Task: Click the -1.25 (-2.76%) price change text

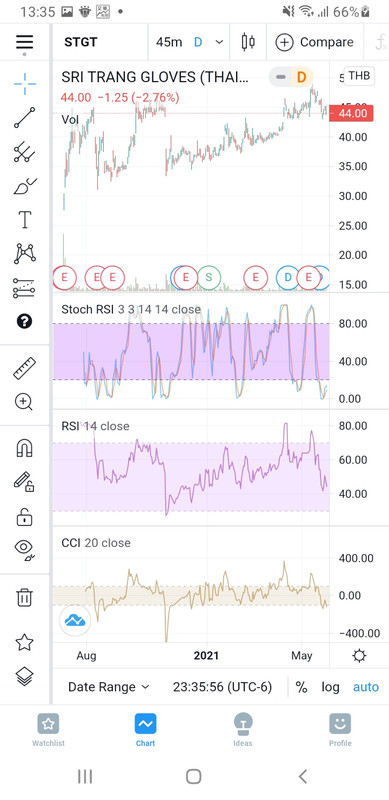Action: point(137,97)
